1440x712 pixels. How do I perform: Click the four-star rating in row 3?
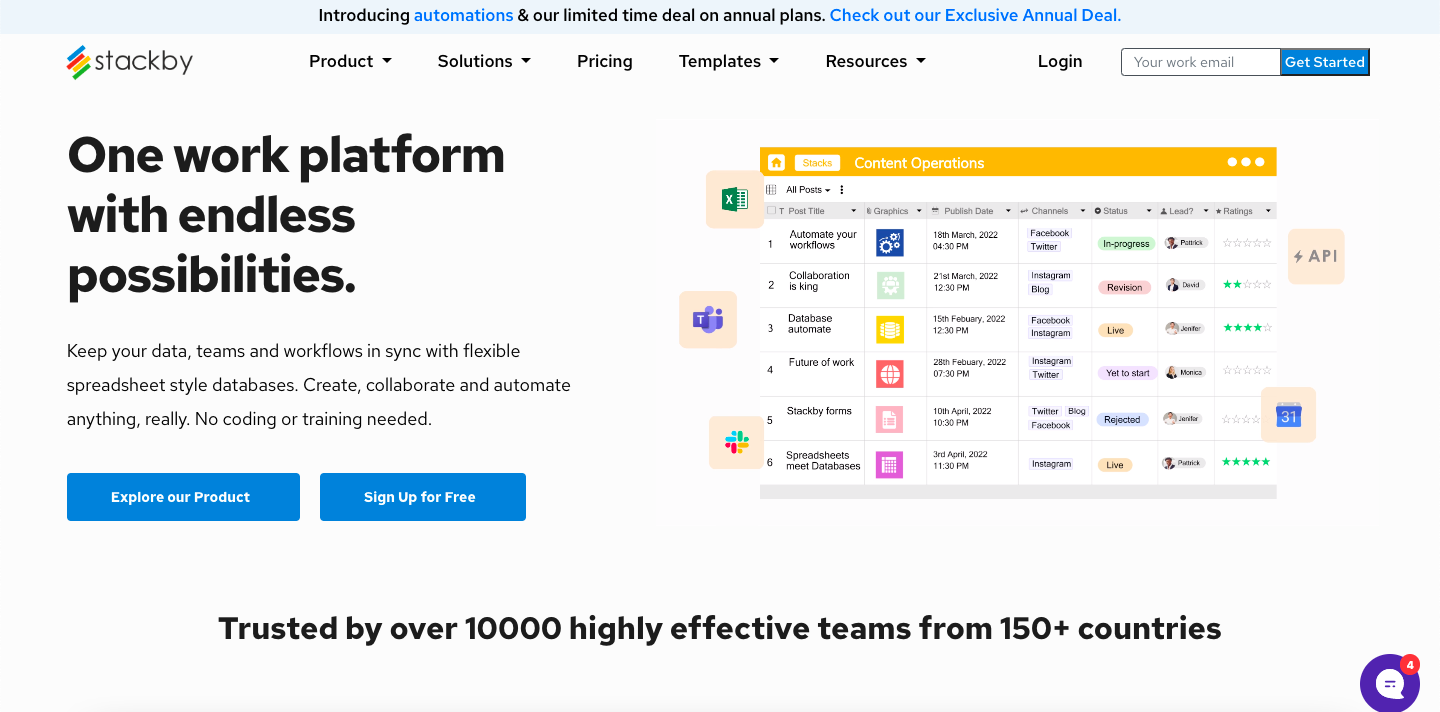(x=1247, y=328)
